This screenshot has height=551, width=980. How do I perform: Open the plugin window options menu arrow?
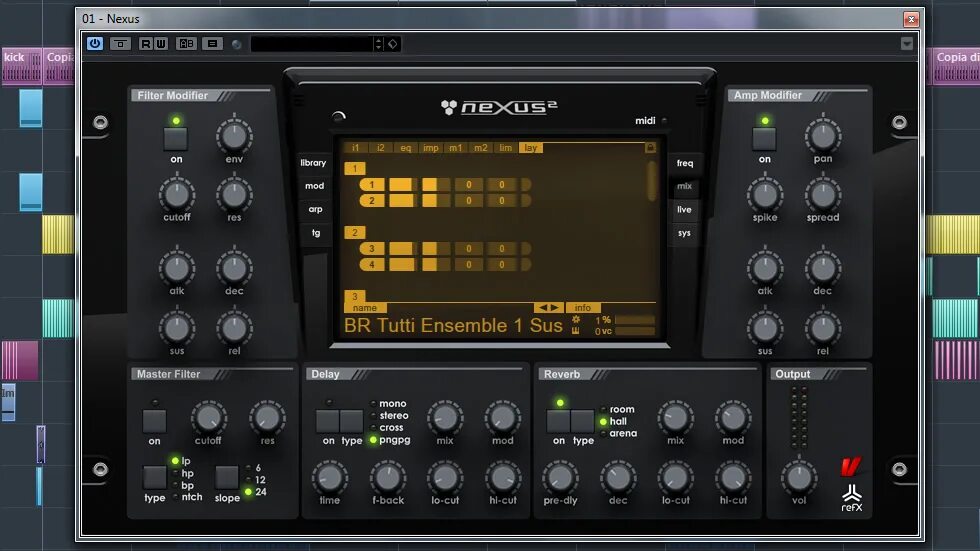click(907, 44)
